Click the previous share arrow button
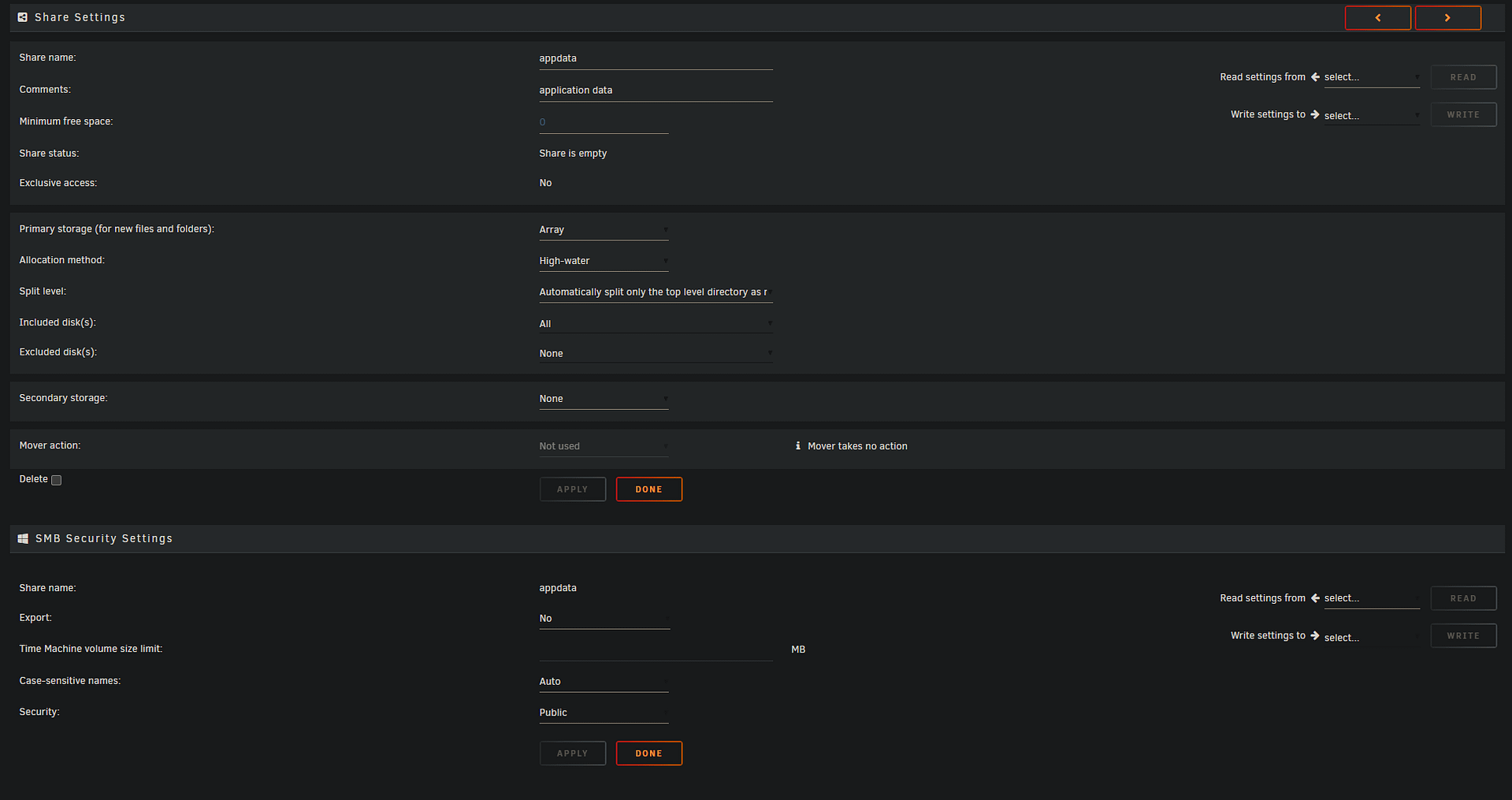The image size is (1512, 800). (1377, 17)
